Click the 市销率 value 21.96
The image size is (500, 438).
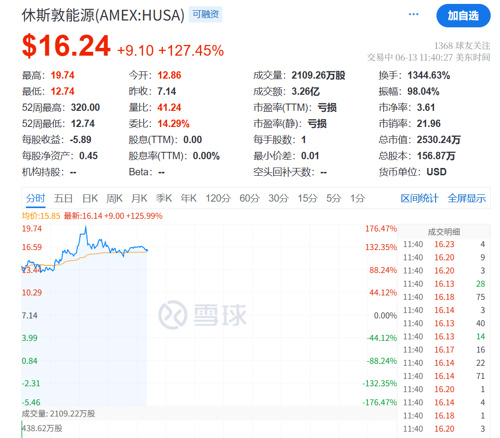[429, 124]
